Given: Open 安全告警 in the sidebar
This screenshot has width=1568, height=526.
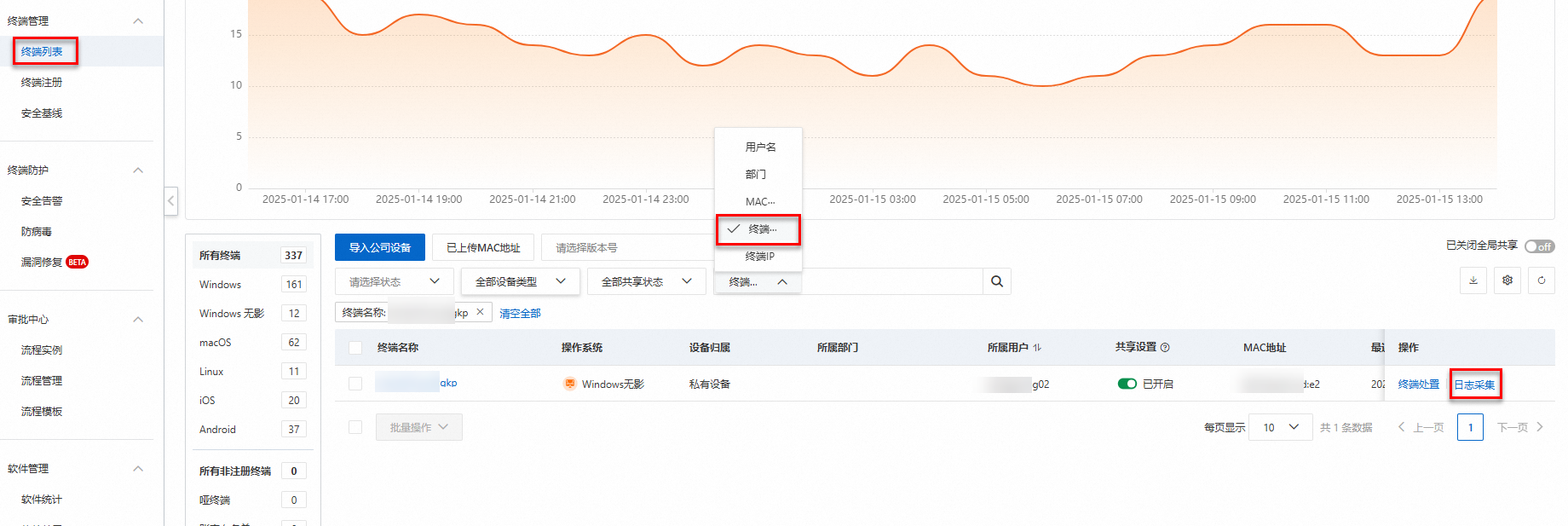Looking at the screenshot, I should (42, 200).
